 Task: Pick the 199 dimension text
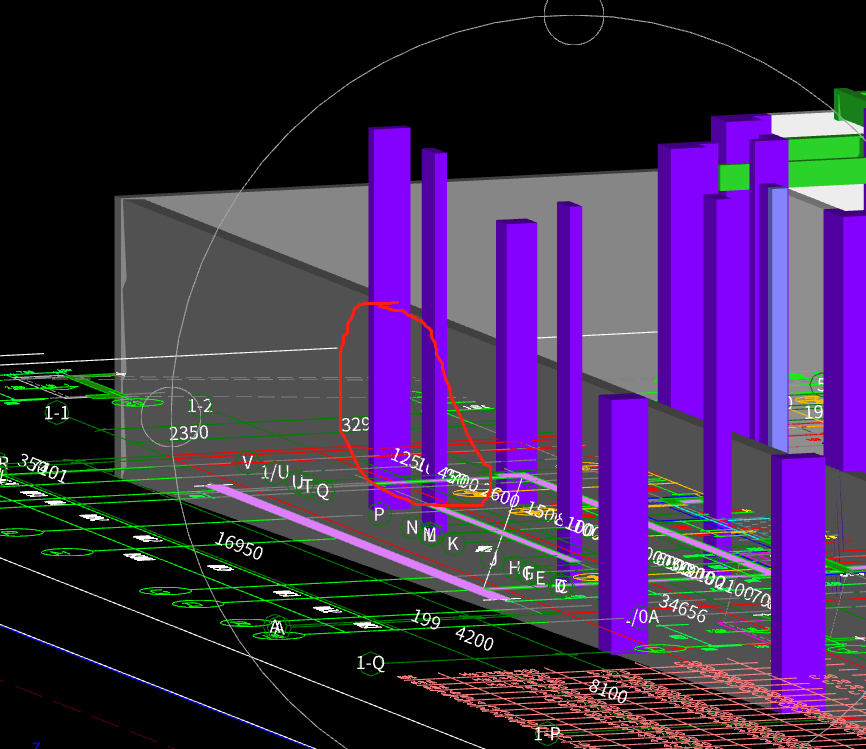pos(426,619)
